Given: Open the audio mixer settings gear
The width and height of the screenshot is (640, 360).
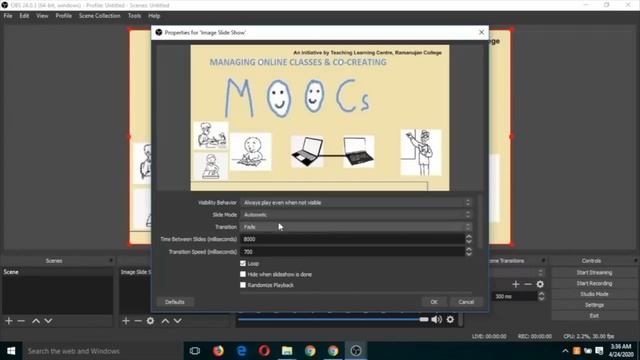Looking at the screenshot, I should [x=450, y=320].
